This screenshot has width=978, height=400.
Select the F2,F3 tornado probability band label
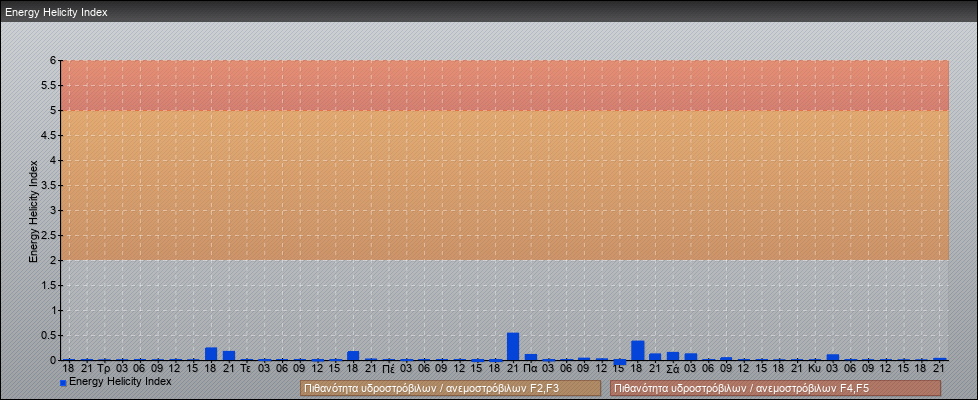tap(450, 388)
